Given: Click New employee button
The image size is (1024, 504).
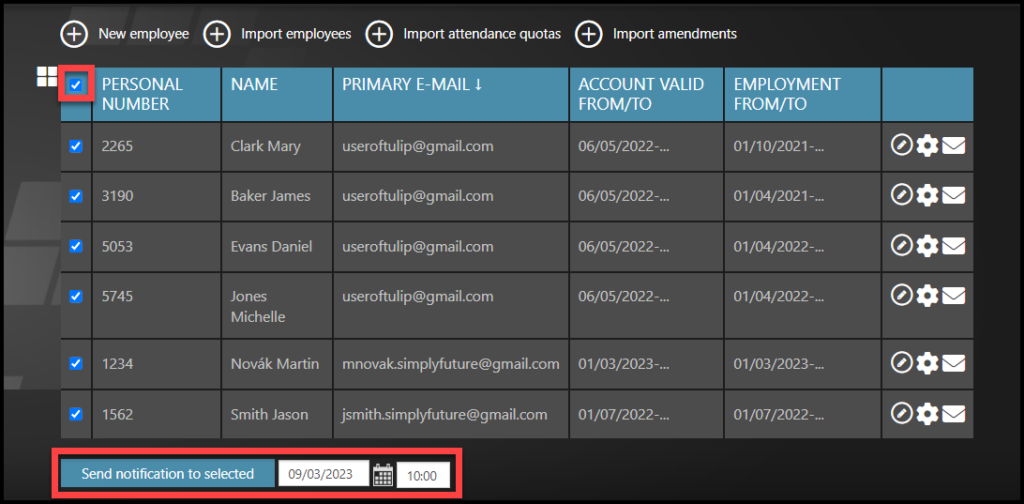Looking at the screenshot, I should 125,34.
